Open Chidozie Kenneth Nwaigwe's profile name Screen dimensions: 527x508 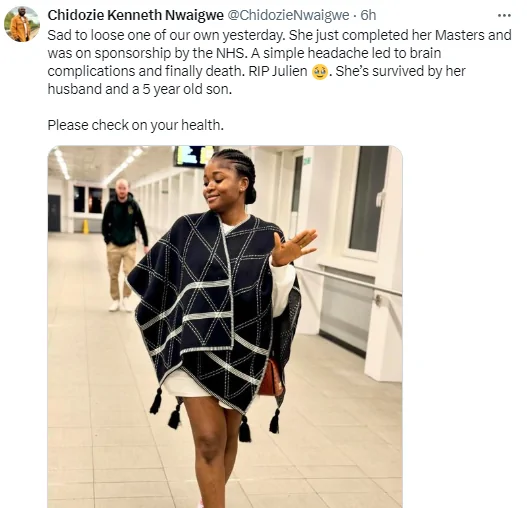[x=135, y=15]
